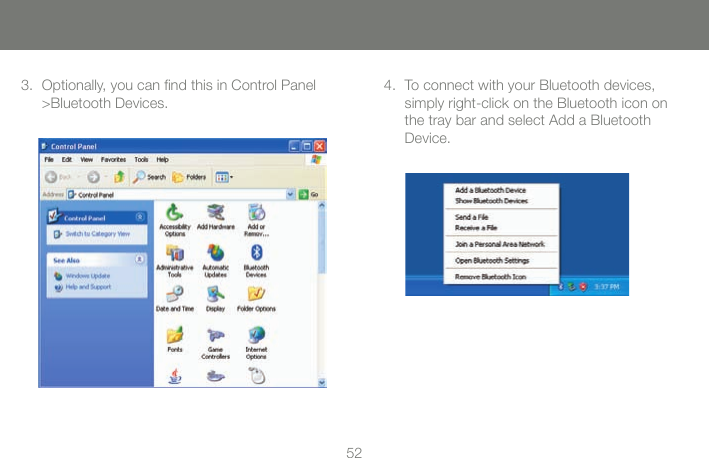Click the 3:37 PM system clock
This screenshot has width=709, height=458.
[606, 287]
